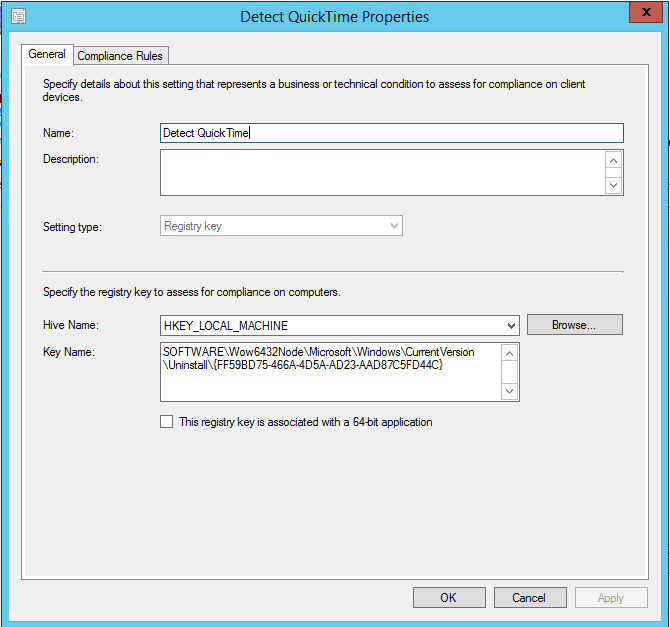This screenshot has width=670, height=627.
Task: Confirm with the OK button
Action: click(x=449, y=597)
